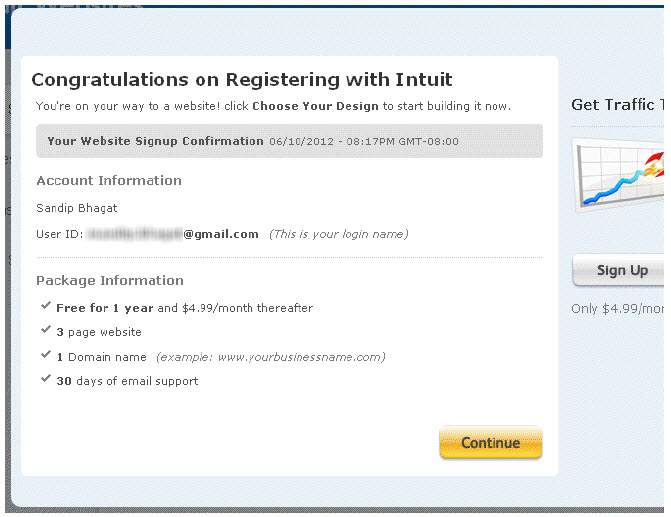Click the name Sandip Bhagat

coord(77,208)
